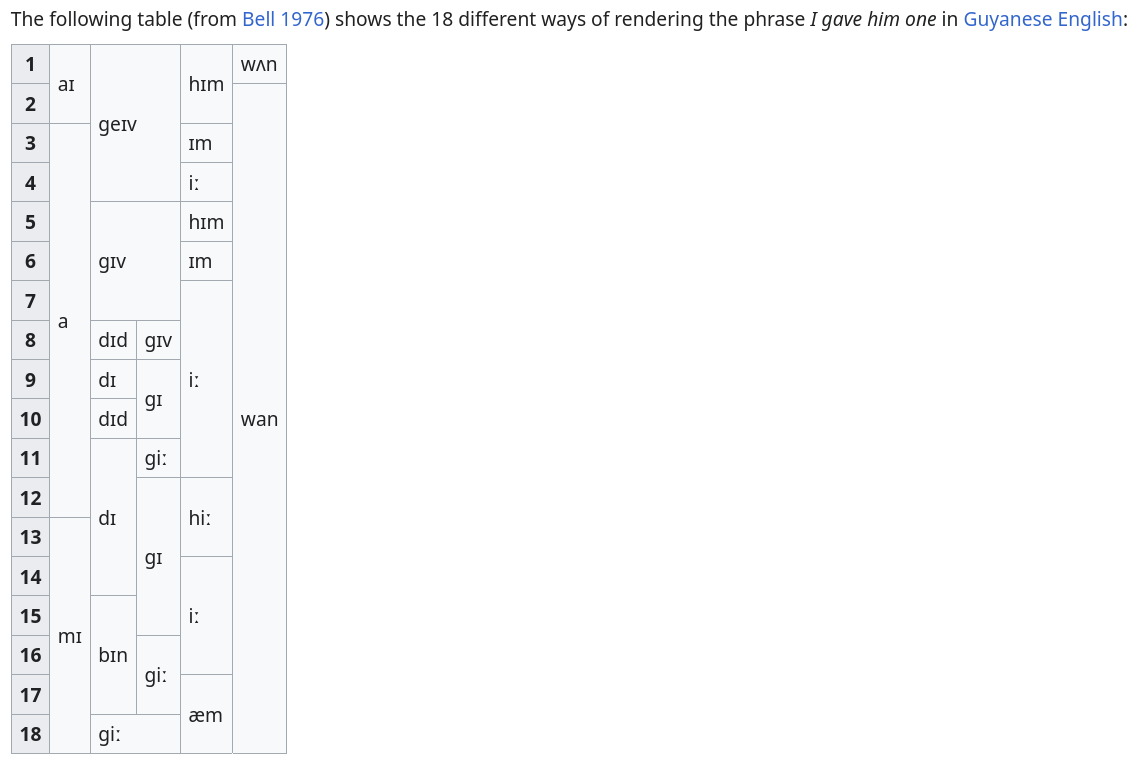Click row header number 18

pos(30,734)
